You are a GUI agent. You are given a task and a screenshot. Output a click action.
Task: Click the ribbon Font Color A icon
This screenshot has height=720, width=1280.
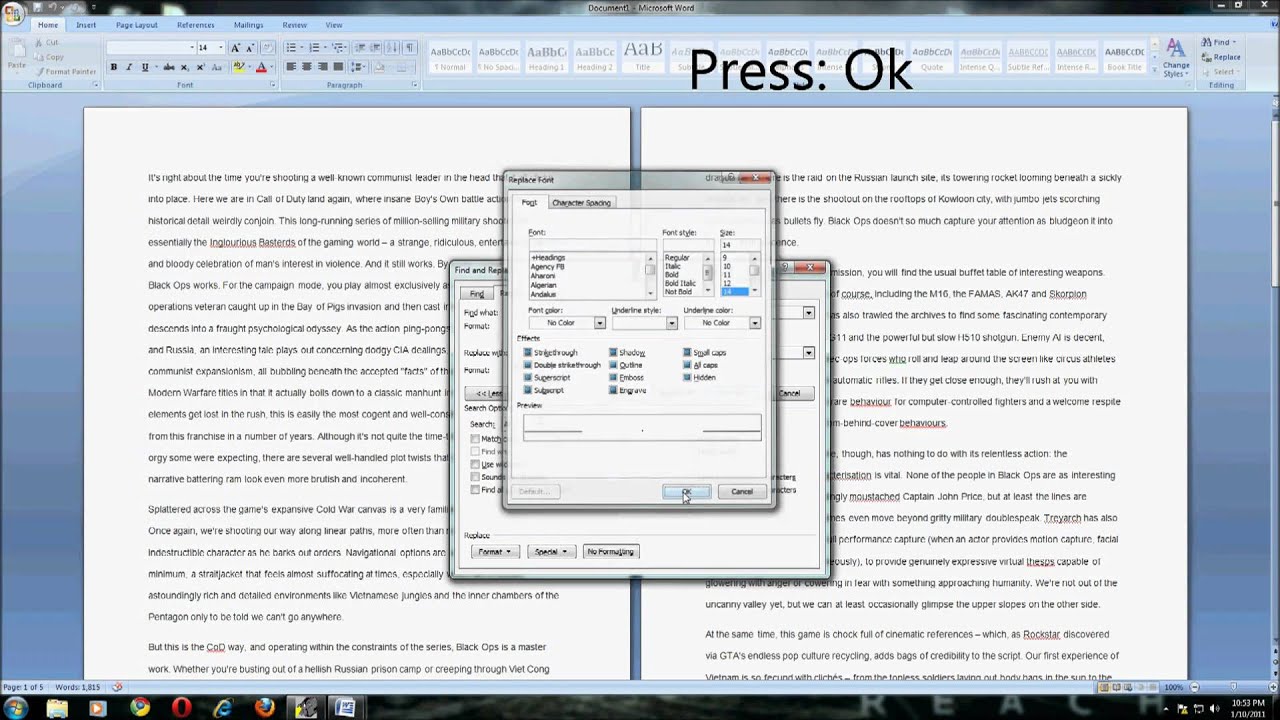pyautogui.click(x=263, y=67)
